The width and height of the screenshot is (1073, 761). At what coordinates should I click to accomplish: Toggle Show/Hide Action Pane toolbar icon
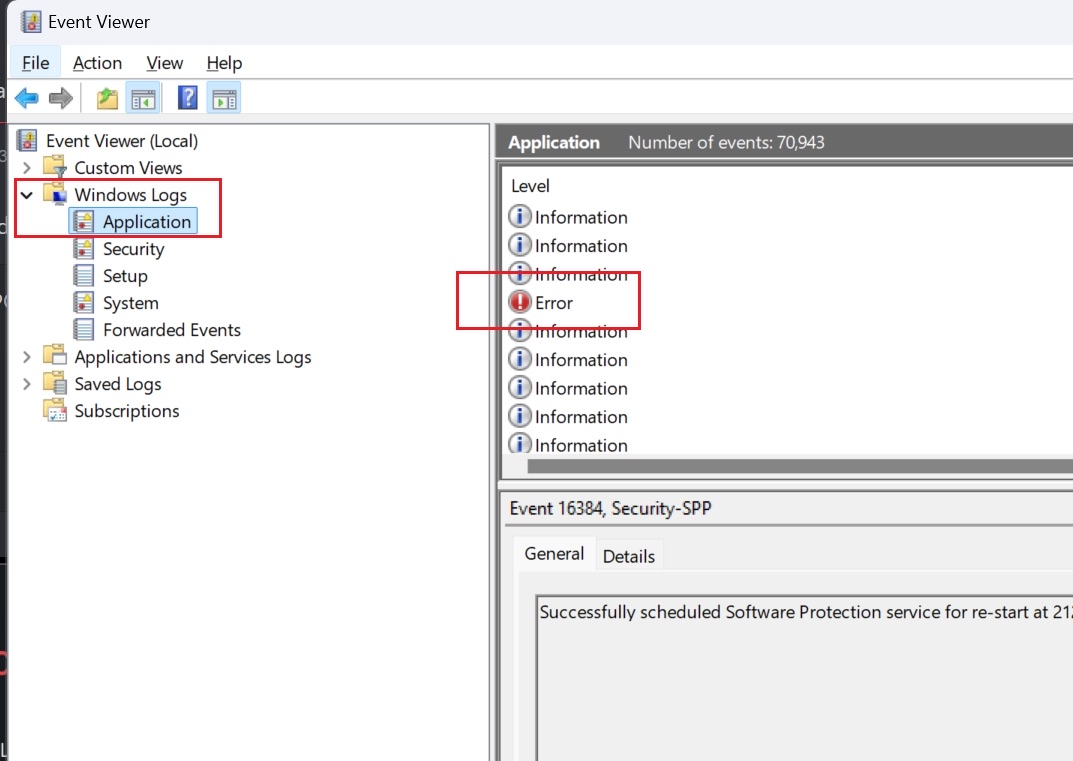tap(224, 99)
